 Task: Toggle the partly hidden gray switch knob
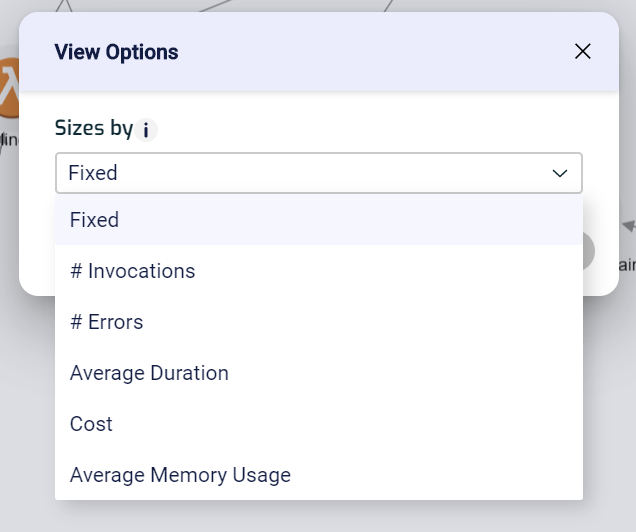[x=589, y=251]
